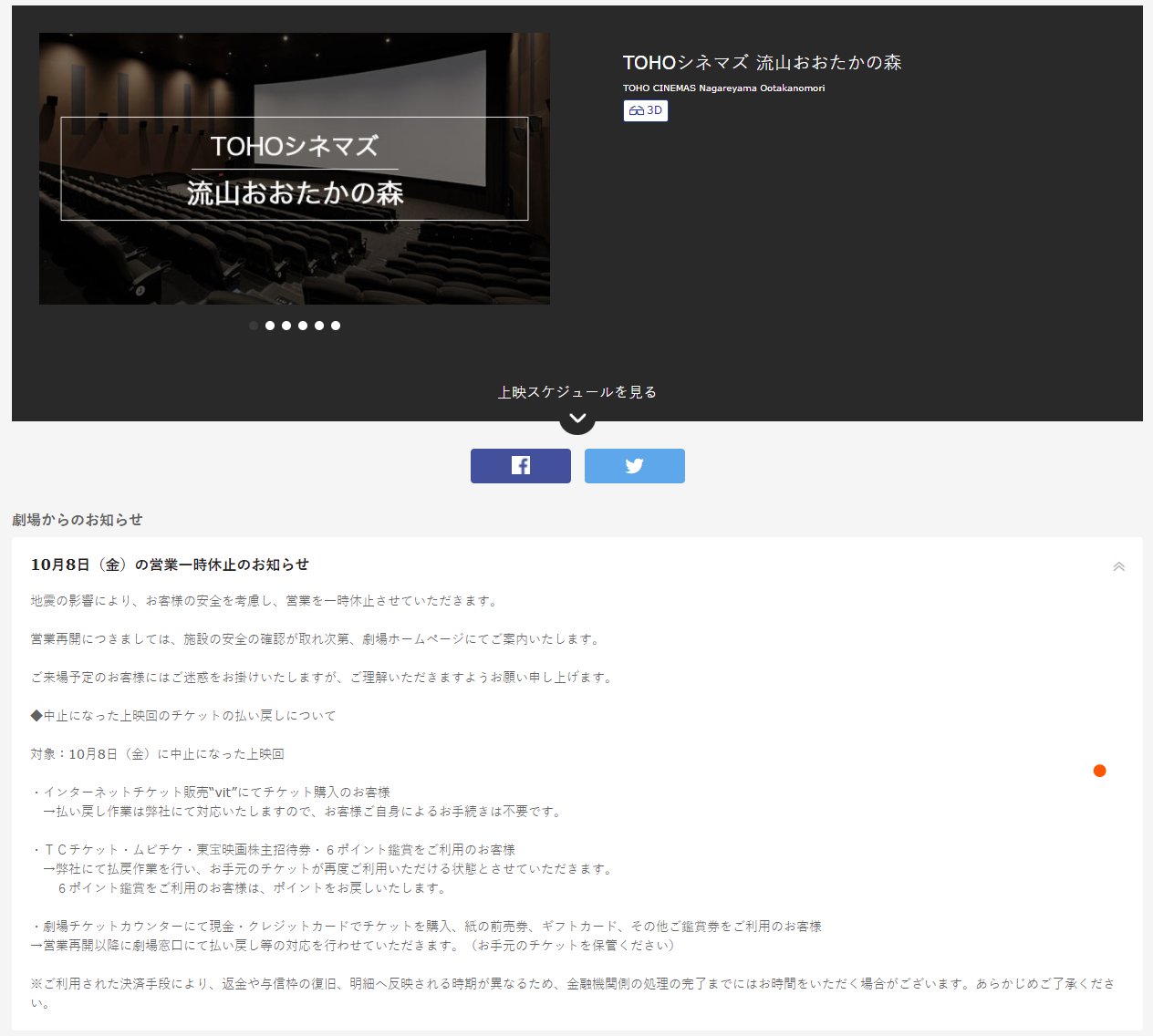This screenshot has height=1036, width=1153.
Task: Click the theater auditorium slideshow image
Action: (x=295, y=169)
